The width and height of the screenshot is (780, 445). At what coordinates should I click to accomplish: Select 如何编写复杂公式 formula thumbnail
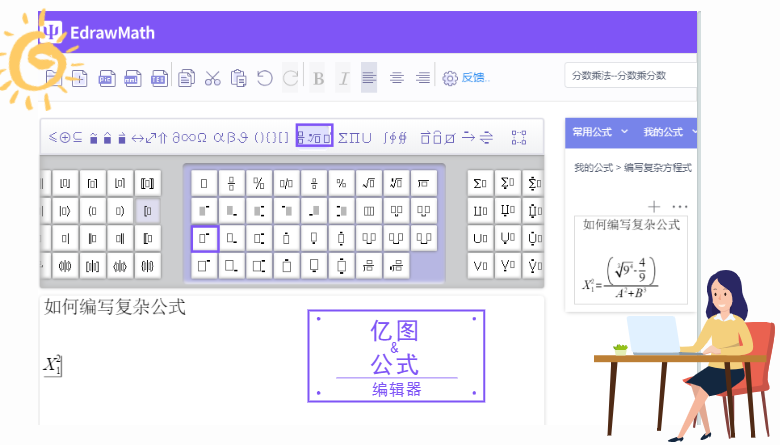coord(631,260)
